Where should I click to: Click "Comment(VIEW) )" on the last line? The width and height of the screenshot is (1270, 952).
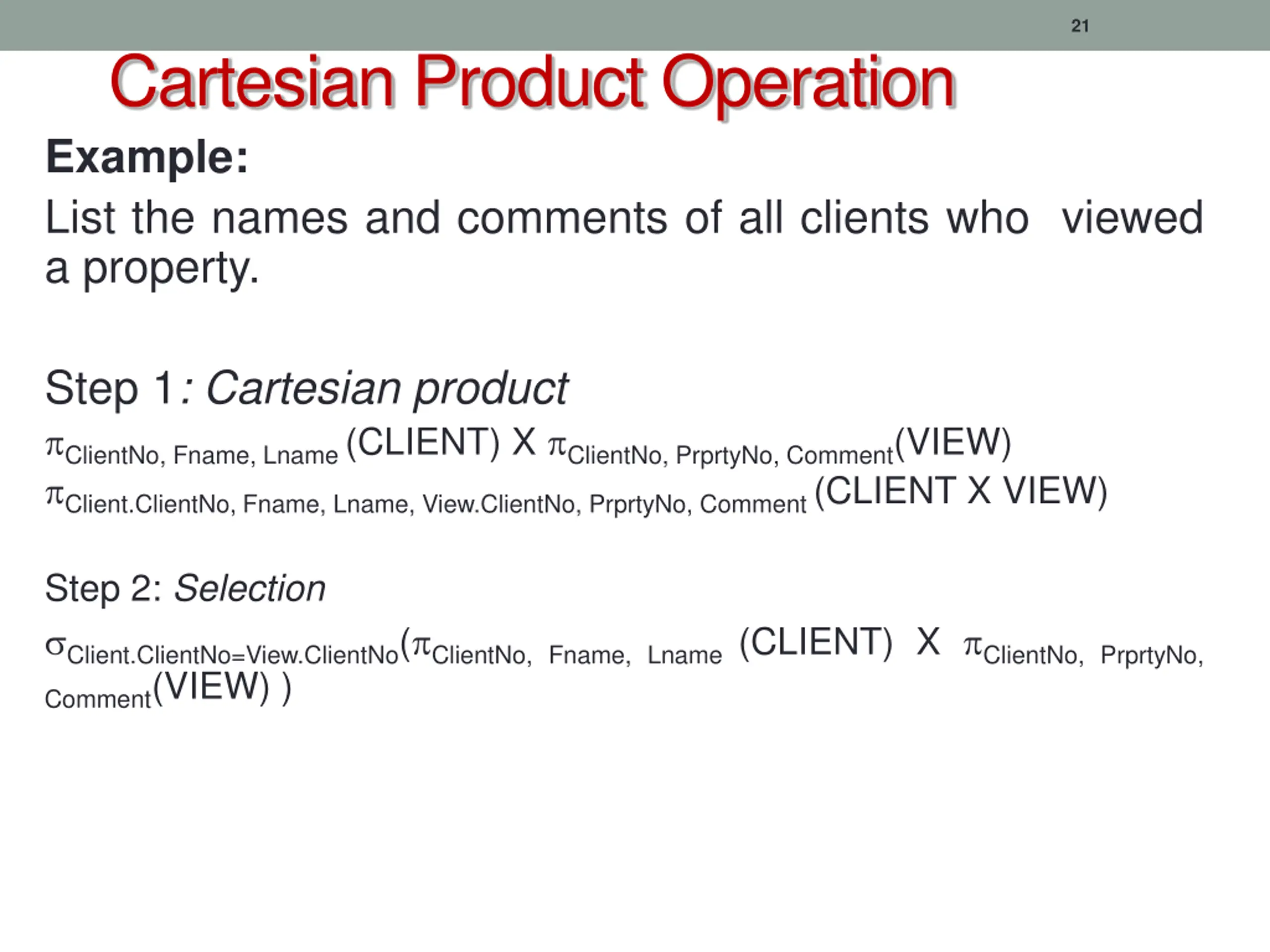pyautogui.click(x=168, y=689)
